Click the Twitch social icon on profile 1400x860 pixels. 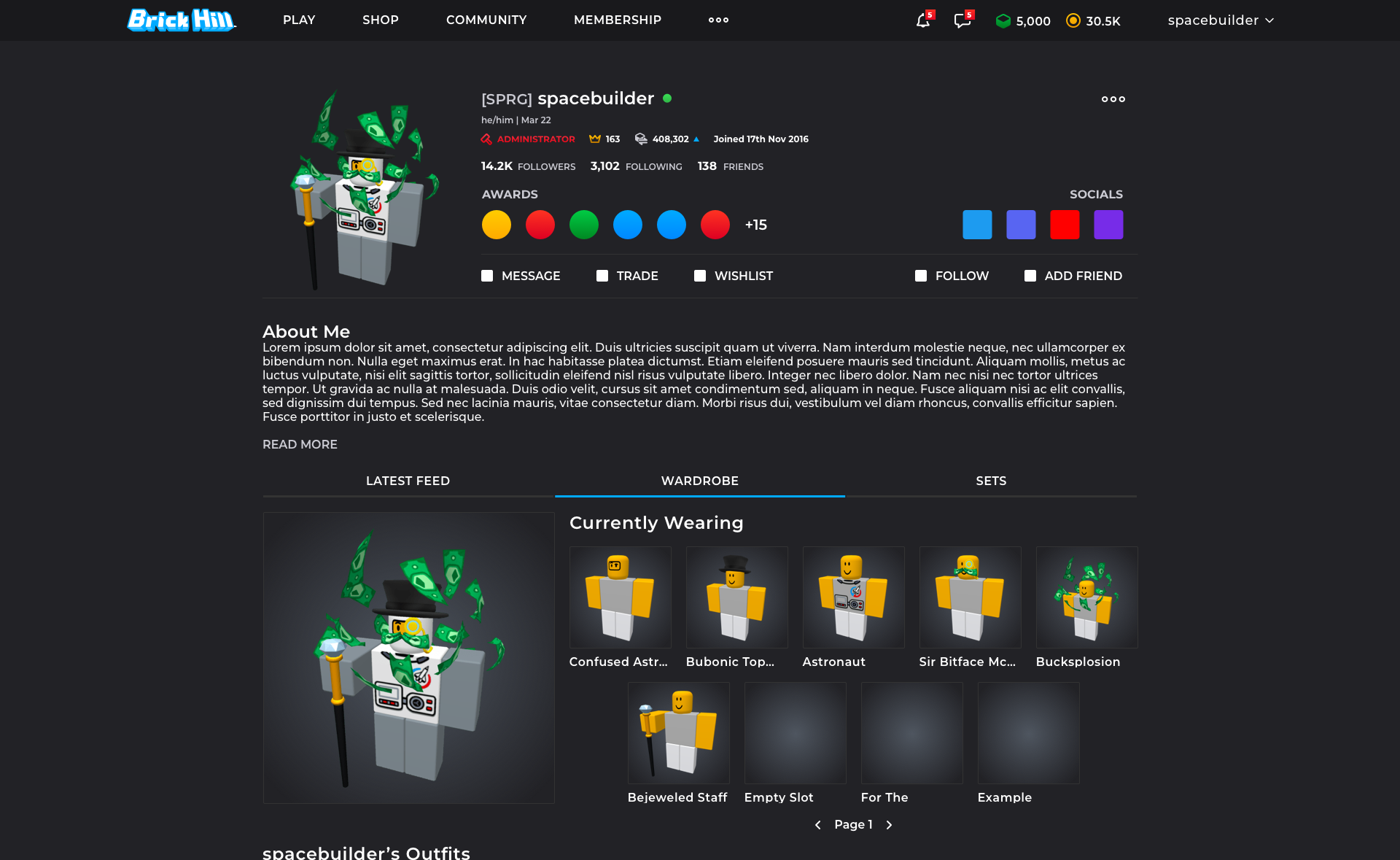coord(1108,224)
